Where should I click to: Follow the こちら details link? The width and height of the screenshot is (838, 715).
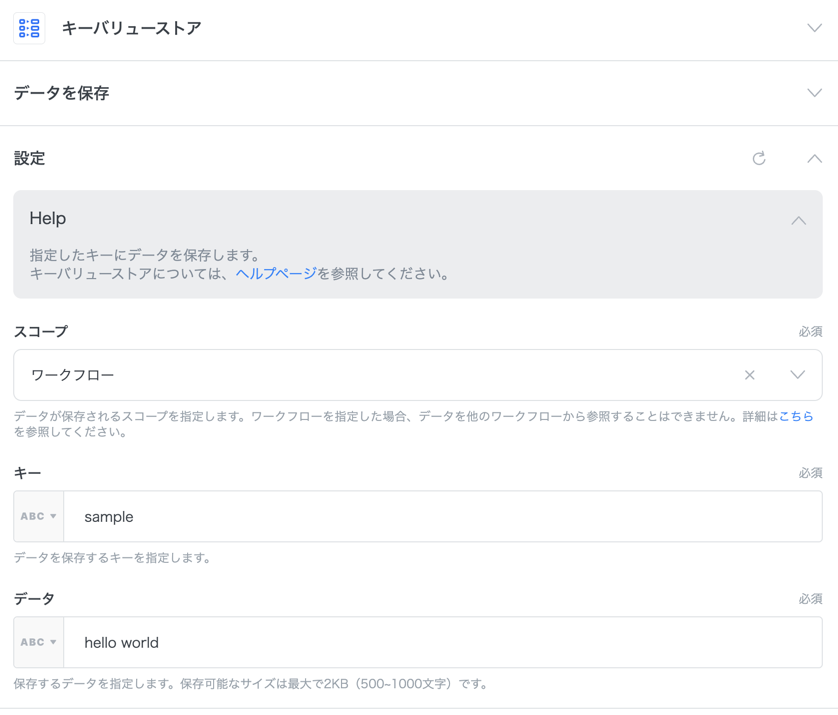[x=796, y=416]
